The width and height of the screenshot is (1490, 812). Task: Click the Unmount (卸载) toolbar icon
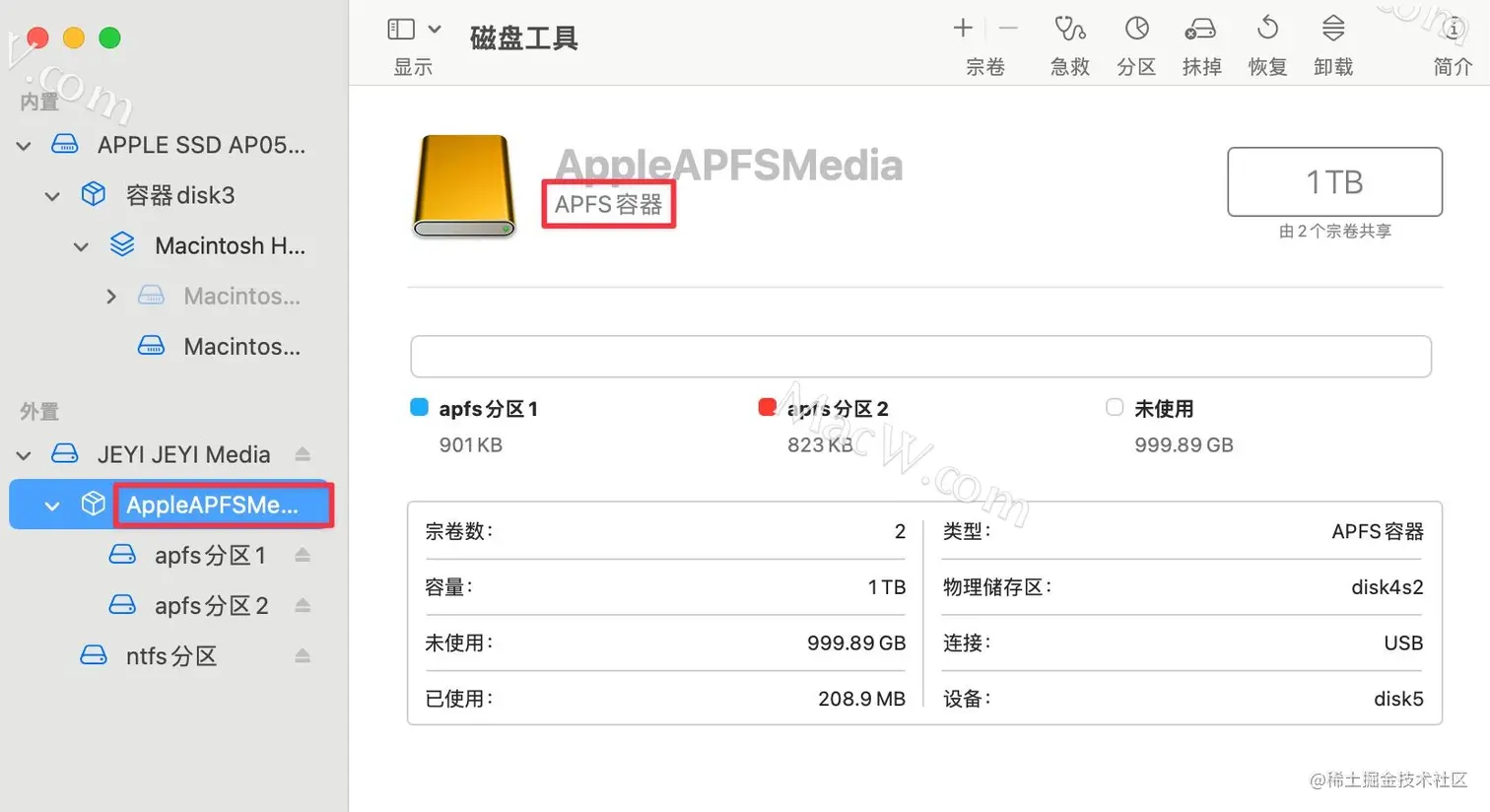coord(1332,29)
